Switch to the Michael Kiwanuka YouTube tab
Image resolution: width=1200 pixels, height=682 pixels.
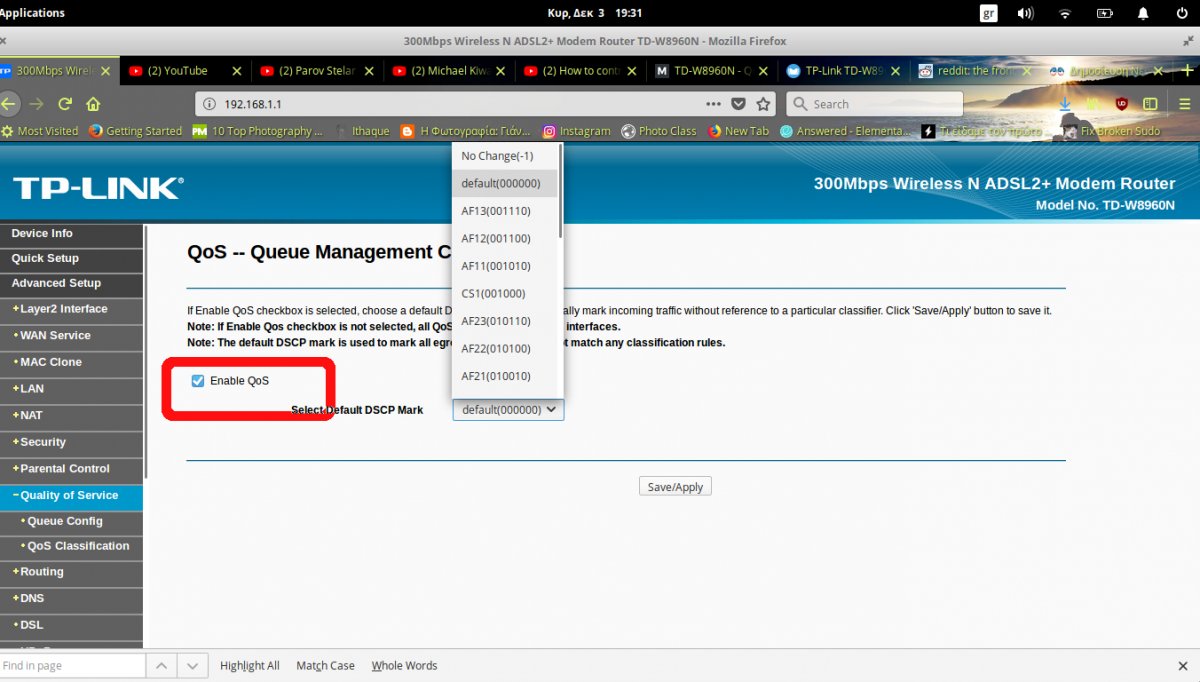click(x=450, y=71)
